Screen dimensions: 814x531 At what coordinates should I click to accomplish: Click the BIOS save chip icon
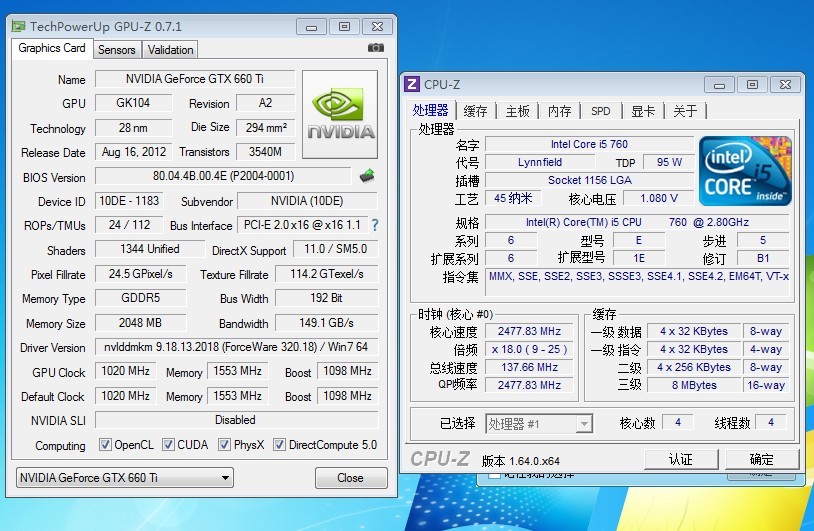click(367, 176)
